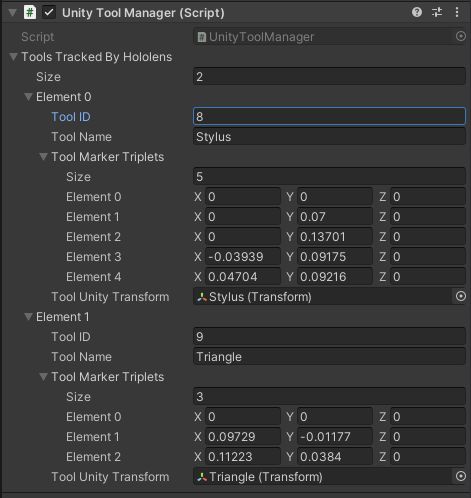Click X field with value 0.11223

pyautogui.click(x=243, y=457)
